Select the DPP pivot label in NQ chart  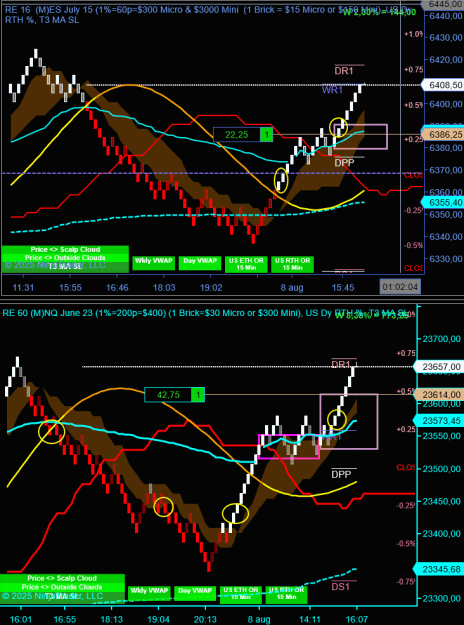point(341,474)
